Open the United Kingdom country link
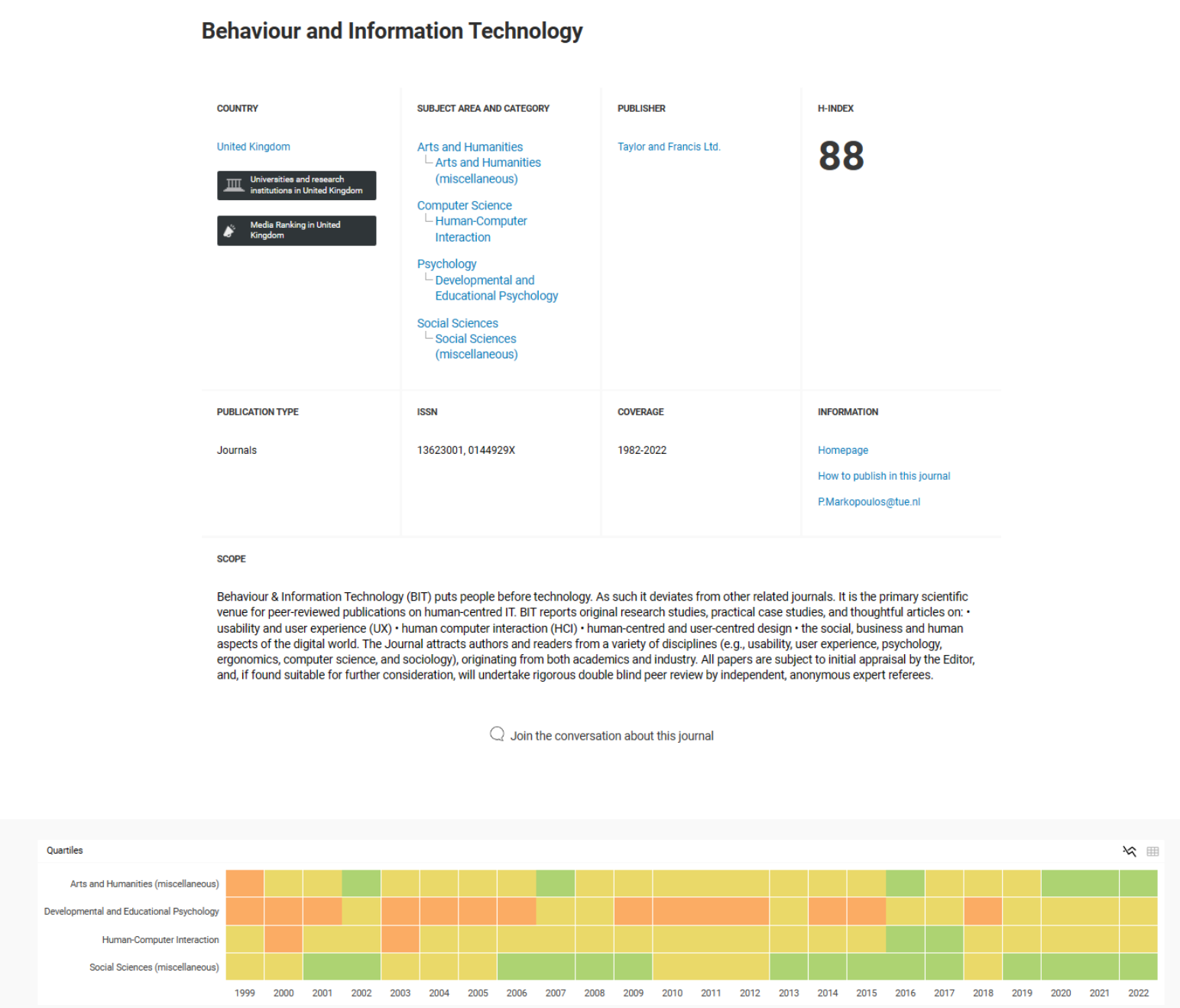Image resolution: width=1180 pixels, height=1008 pixels. [x=253, y=146]
